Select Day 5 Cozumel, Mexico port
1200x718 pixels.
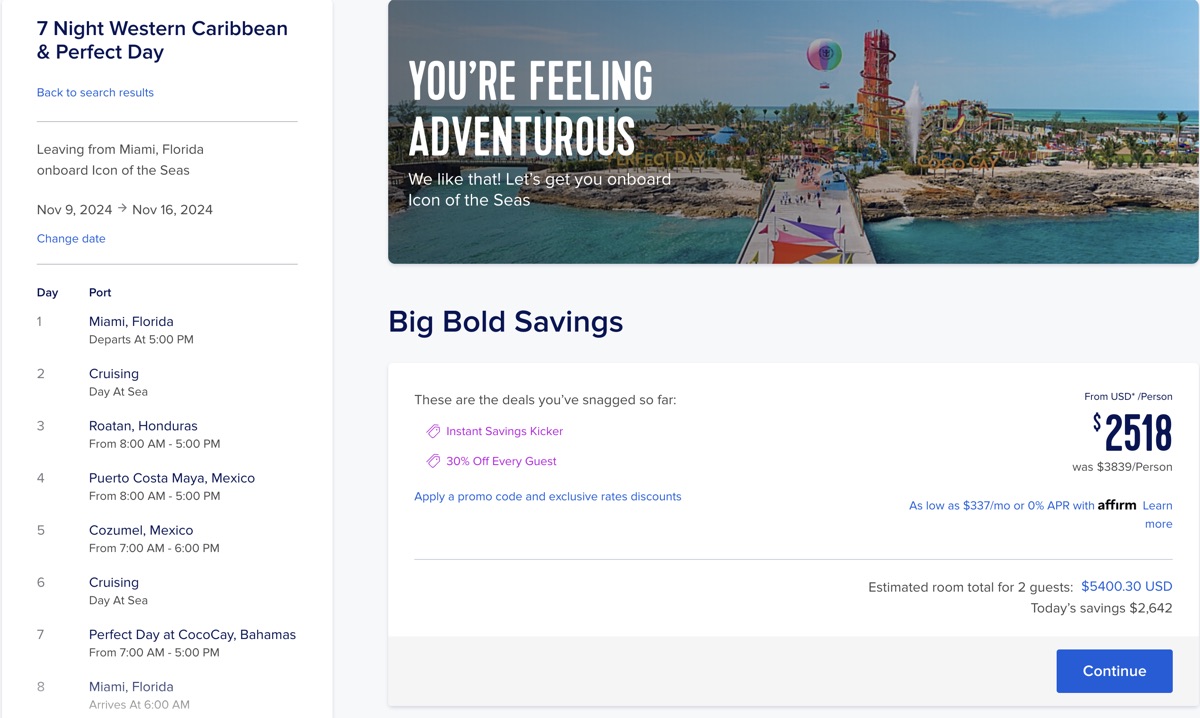141,538
